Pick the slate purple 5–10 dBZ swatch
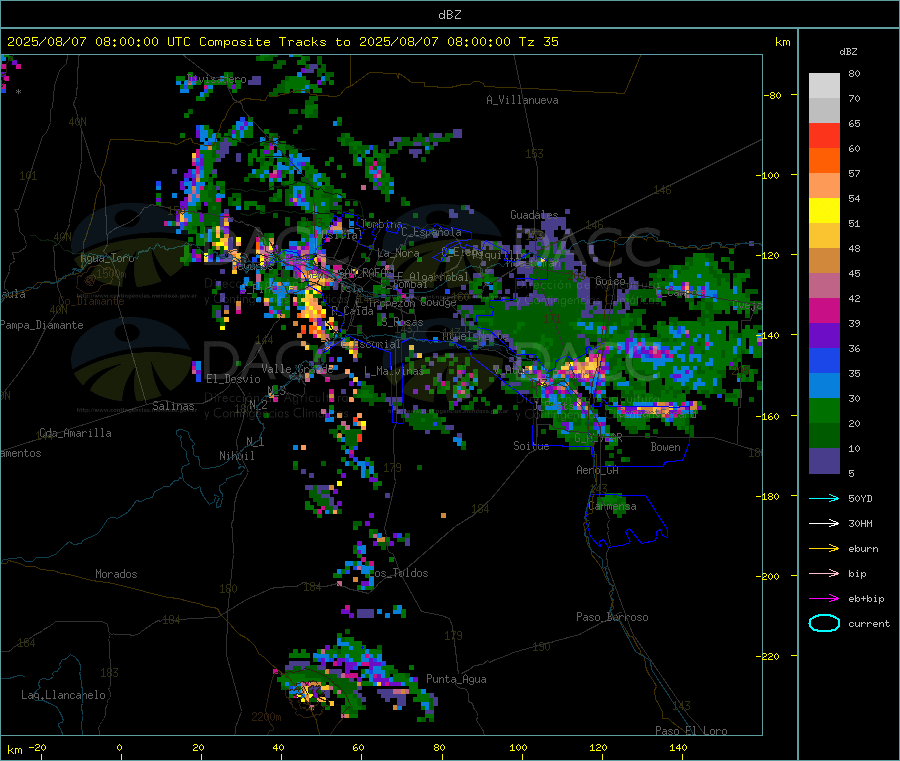 824,461
